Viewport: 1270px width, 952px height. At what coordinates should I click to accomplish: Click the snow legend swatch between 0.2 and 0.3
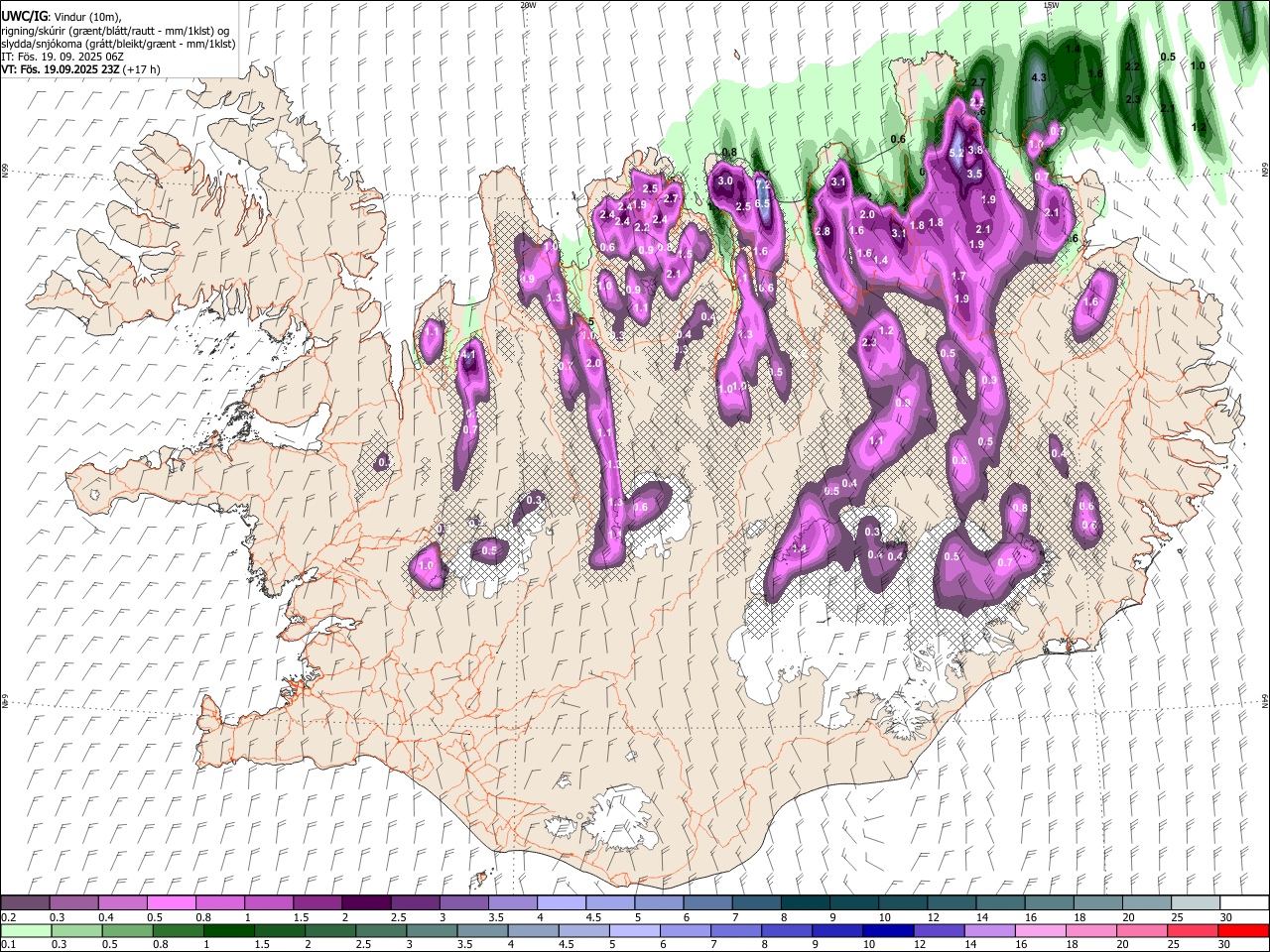pyautogui.click(x=25, y=903)
